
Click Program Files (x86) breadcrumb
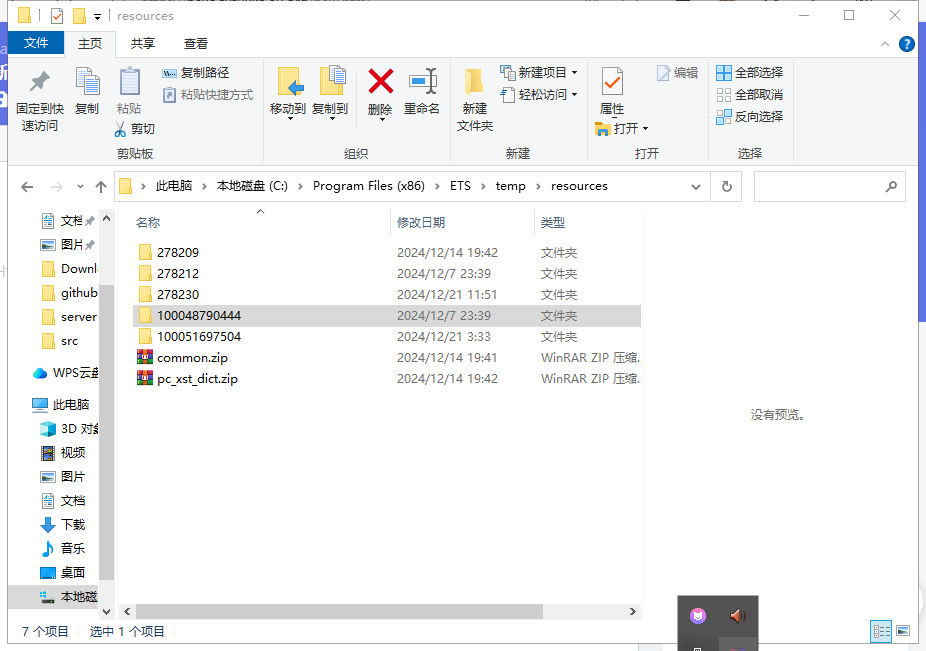[x=369, y=186]
